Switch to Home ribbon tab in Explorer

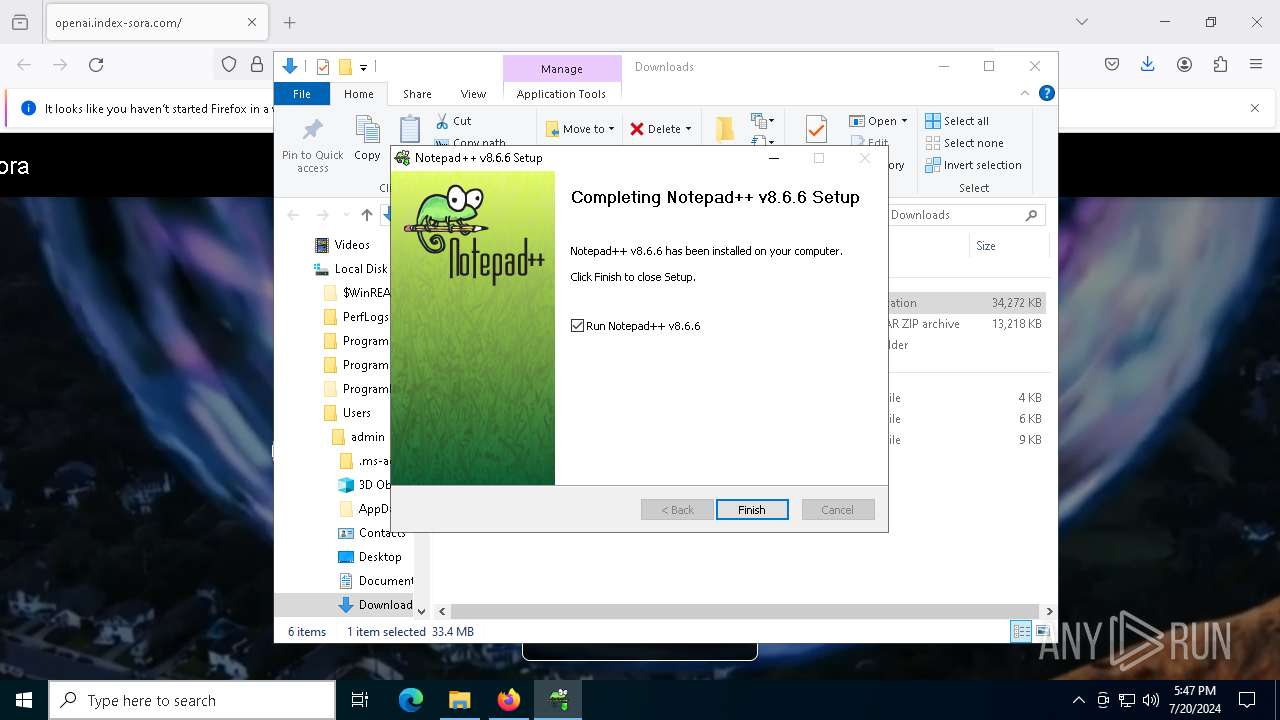[359, 94]
